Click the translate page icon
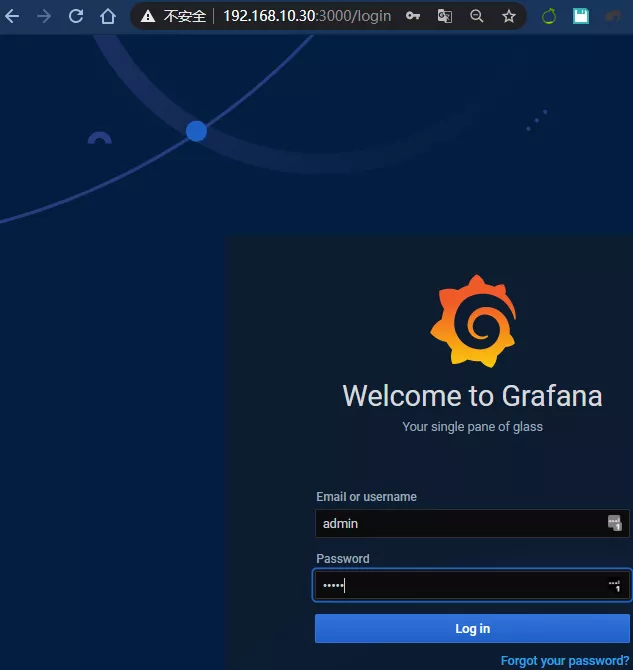633x670 pixels. pyautogui.click(x=444, y=17)
